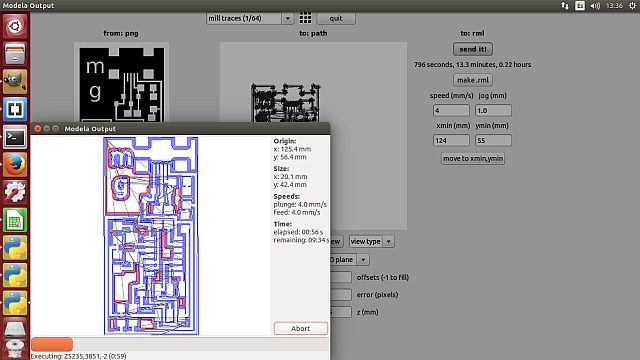Open the network indicator in top panel
This screenshot has height=360, width=640.
pyautogui.click(x=565, y=6)
